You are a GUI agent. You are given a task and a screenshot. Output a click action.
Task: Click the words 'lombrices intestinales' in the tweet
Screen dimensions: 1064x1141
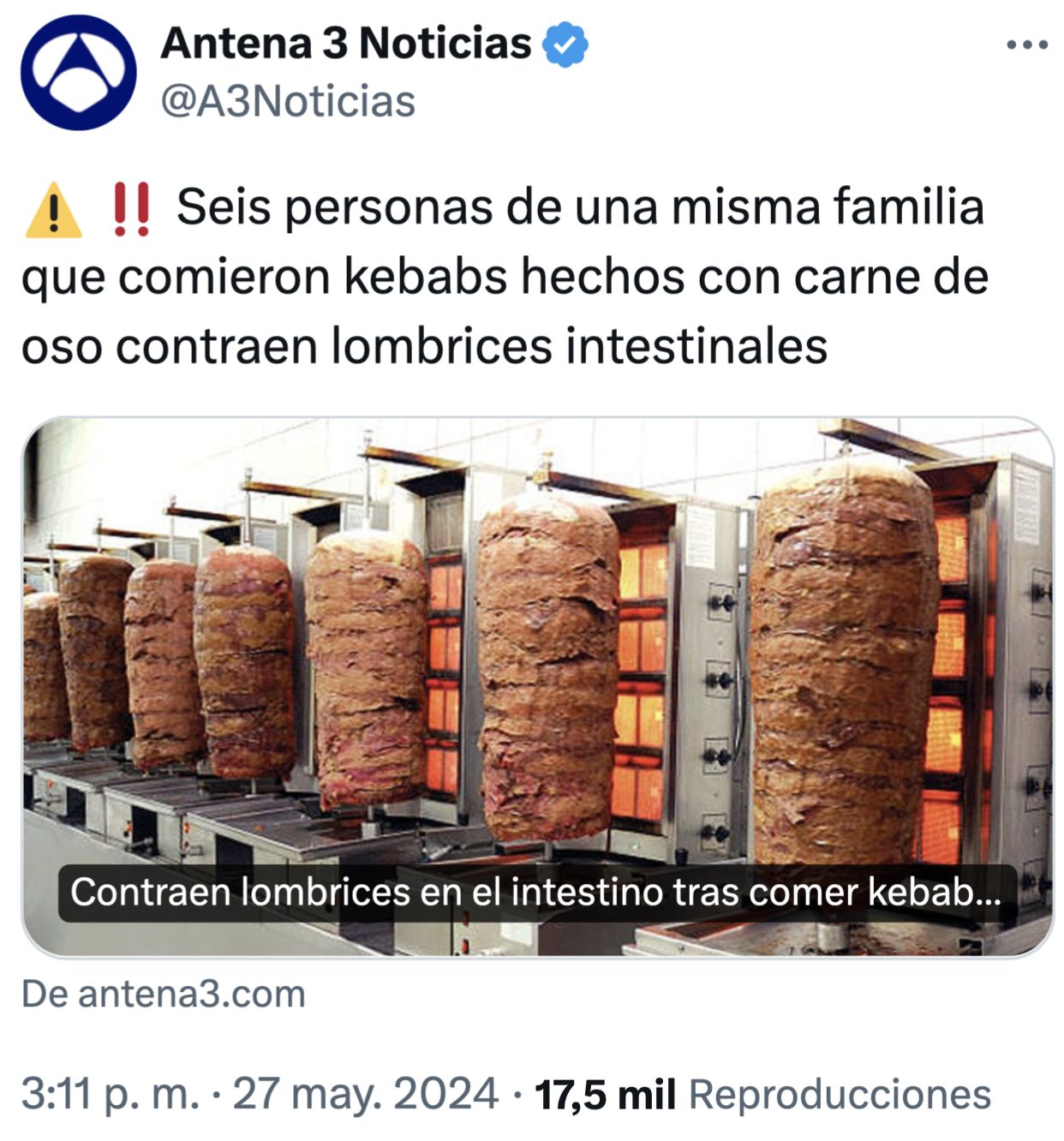579,347
